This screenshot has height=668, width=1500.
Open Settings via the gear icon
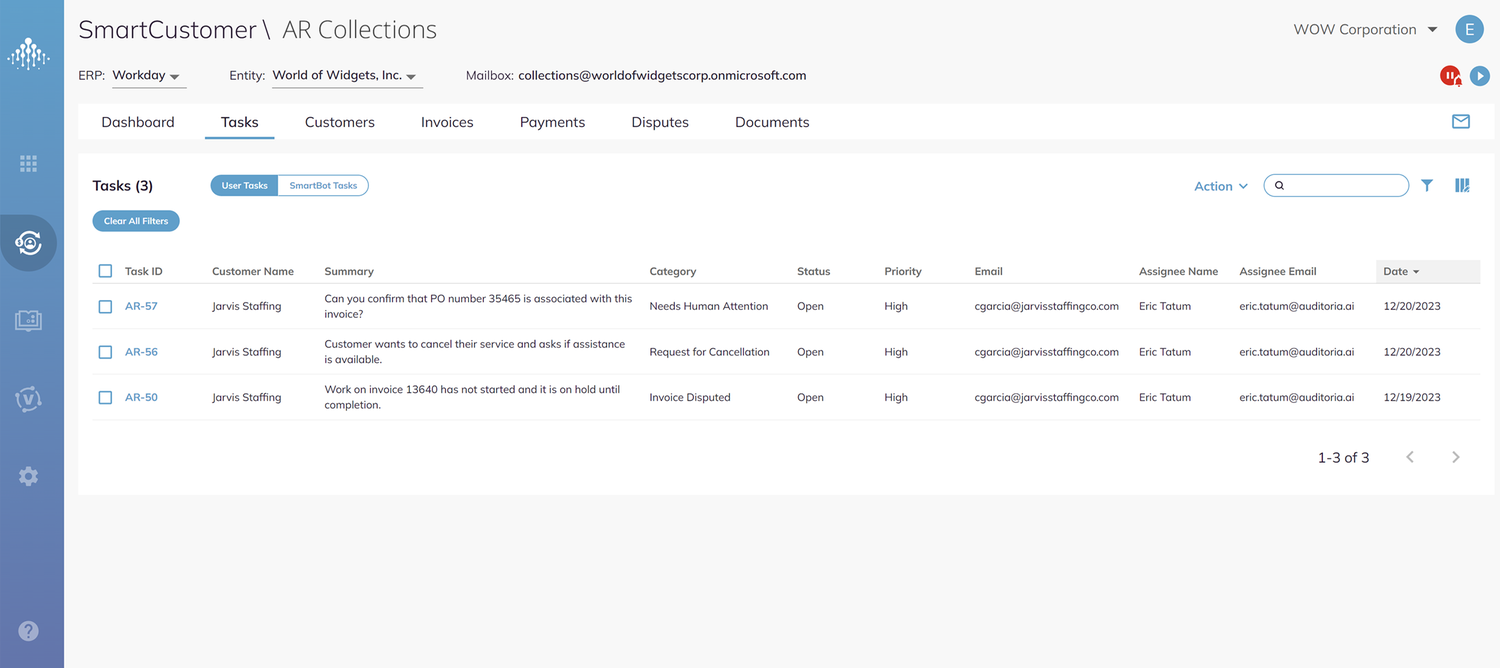point(29,475)
